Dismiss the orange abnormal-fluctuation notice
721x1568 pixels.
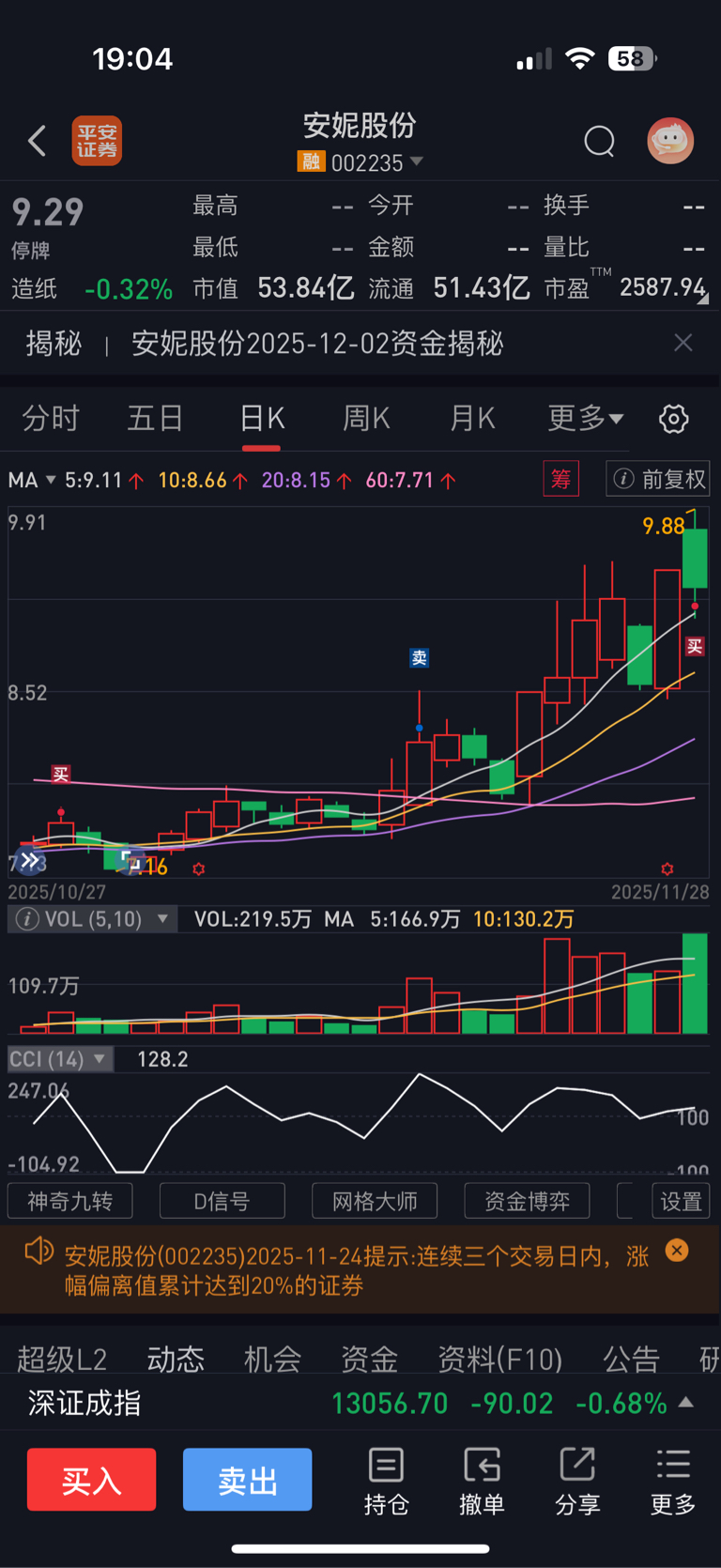(677, 1251)
